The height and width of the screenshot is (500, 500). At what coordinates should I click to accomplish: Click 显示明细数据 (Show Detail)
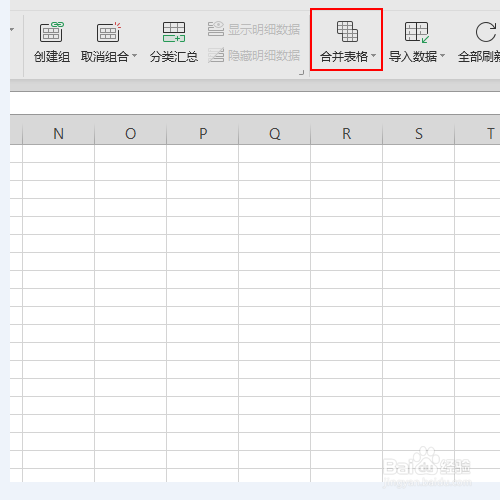tap(254, 29)
